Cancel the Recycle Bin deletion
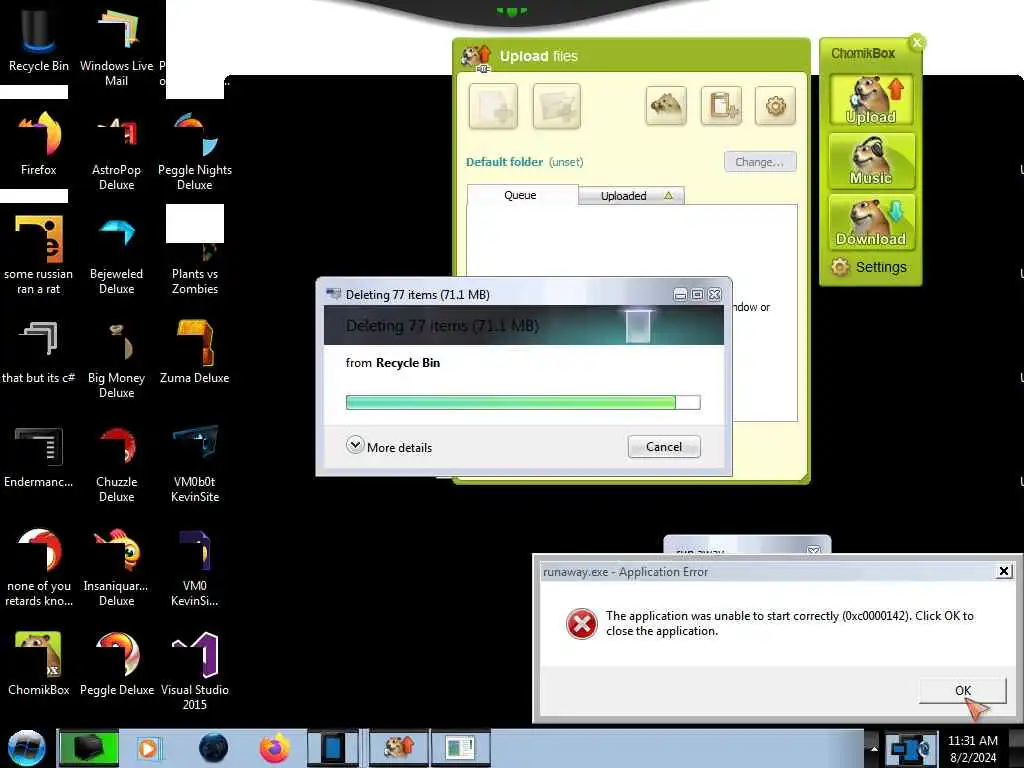Image resolution: width=1024 pixels, height=768 pixels. 664,447
